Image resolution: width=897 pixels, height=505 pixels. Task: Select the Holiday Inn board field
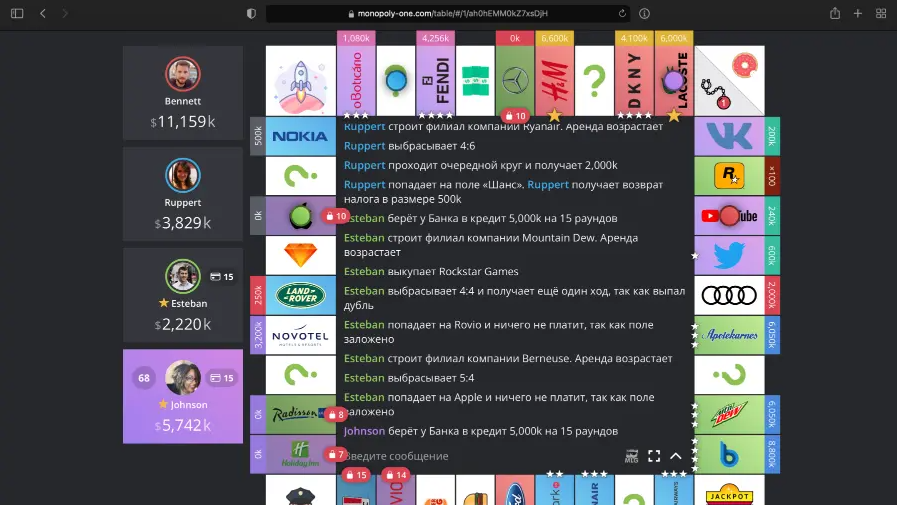pyautogui.click(x=300, y=454)
